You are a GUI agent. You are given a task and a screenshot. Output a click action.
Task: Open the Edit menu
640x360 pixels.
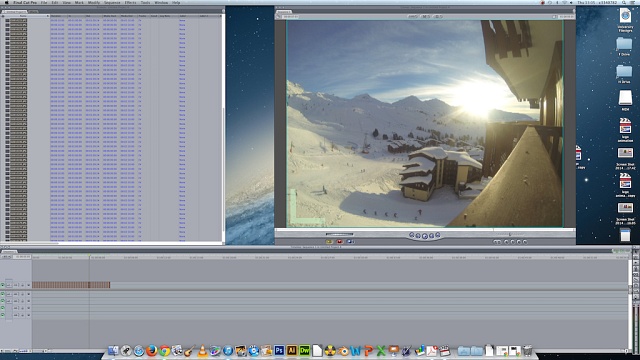coord(55,2)
